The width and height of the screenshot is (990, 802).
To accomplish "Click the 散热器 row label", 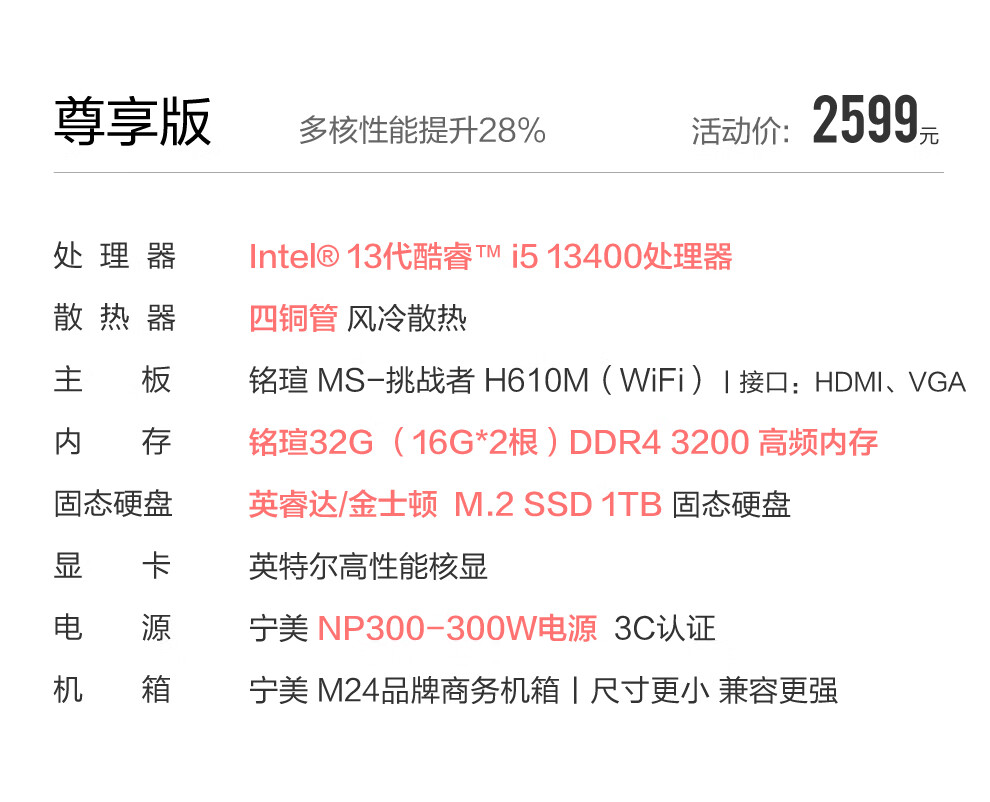I will coord(115,318).
